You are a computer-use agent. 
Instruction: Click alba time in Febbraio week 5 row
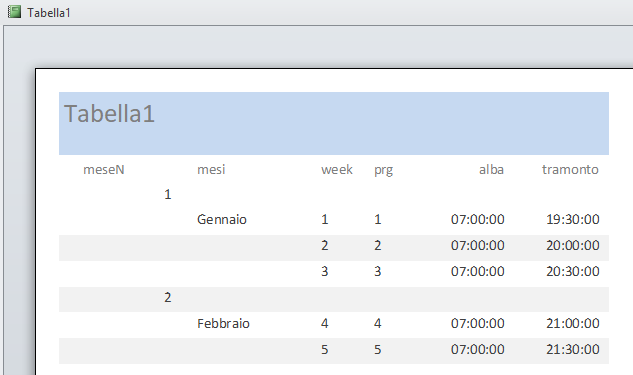(478, 349)
